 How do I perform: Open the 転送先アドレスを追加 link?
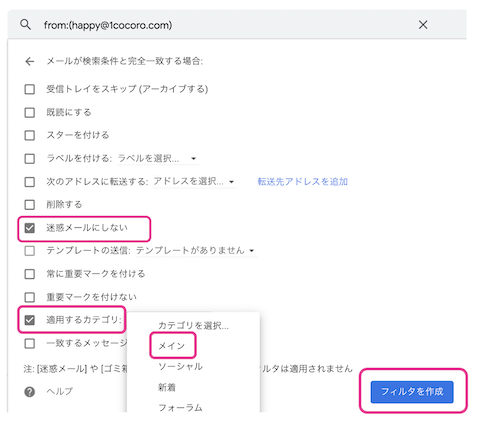pyautogui.click(x=303, y=182)
